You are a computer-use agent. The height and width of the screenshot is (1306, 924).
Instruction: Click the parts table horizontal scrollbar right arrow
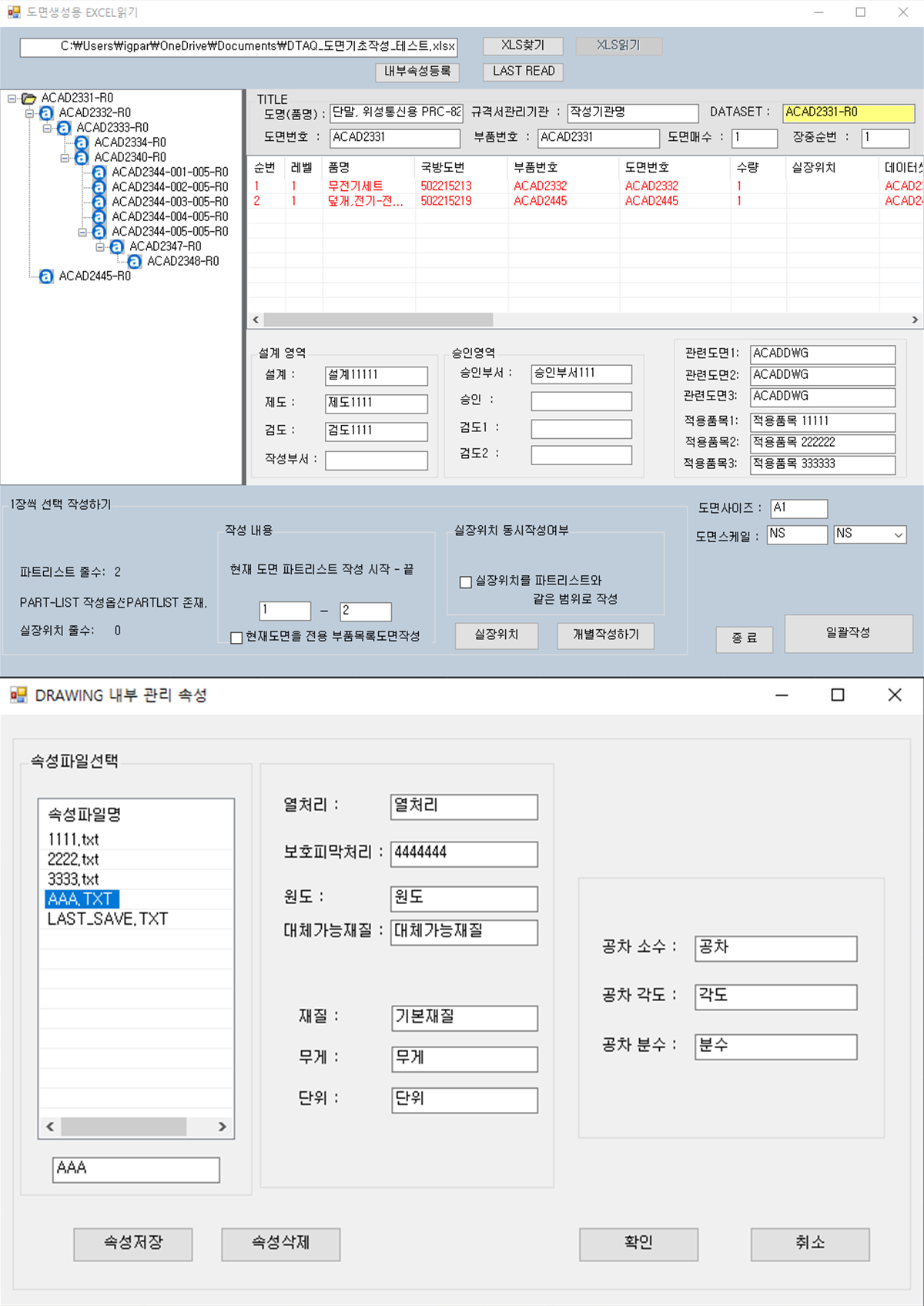[915, 320]
